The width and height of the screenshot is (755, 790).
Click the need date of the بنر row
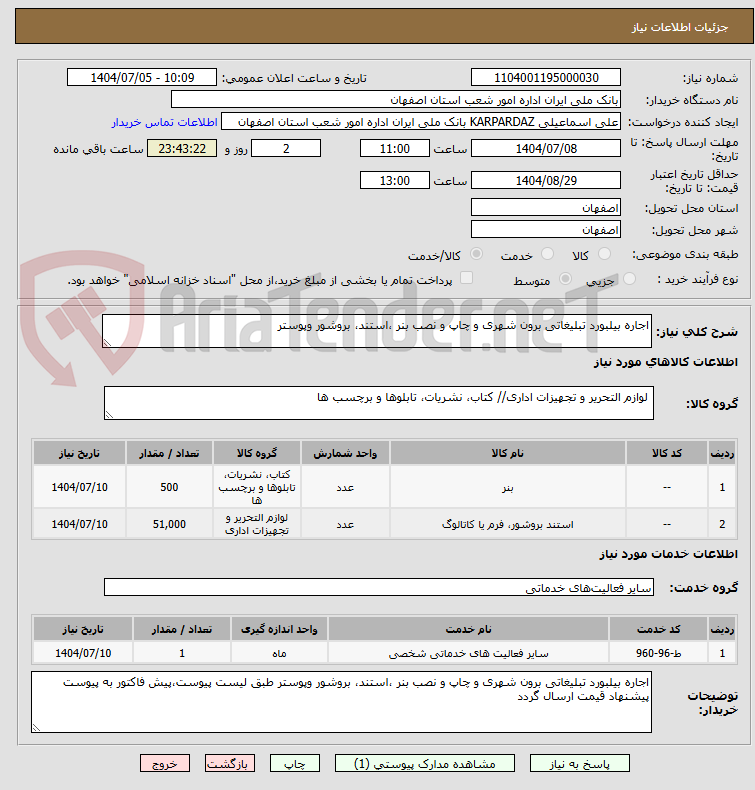point(80,487)
